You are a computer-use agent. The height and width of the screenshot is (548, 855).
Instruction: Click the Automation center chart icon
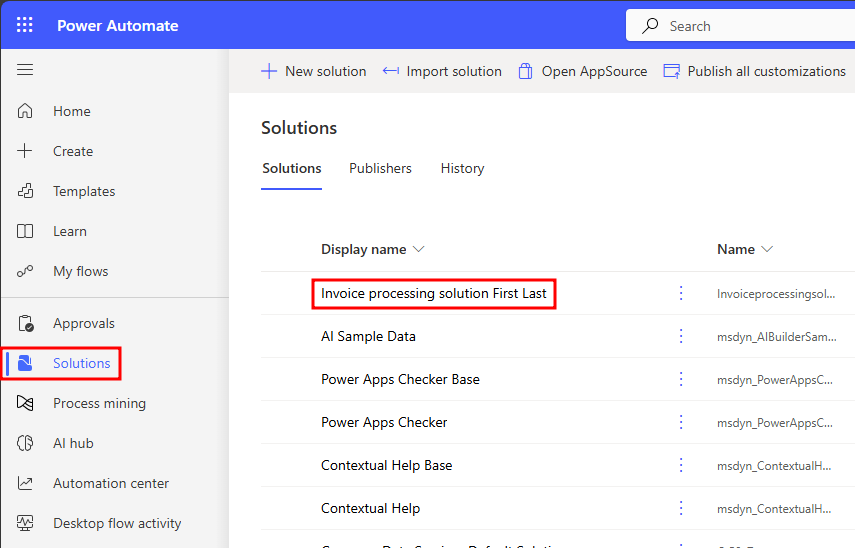coord(25,483)
